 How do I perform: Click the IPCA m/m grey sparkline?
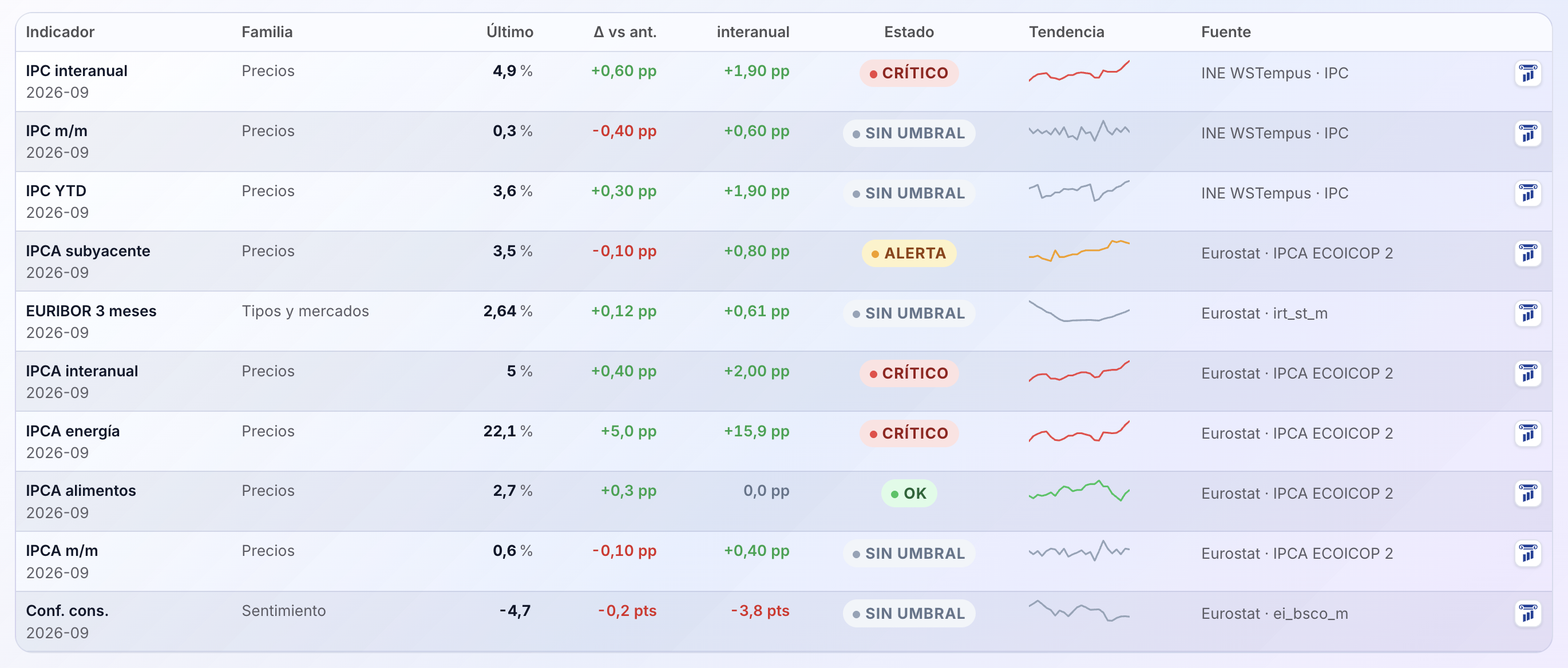1079,551
